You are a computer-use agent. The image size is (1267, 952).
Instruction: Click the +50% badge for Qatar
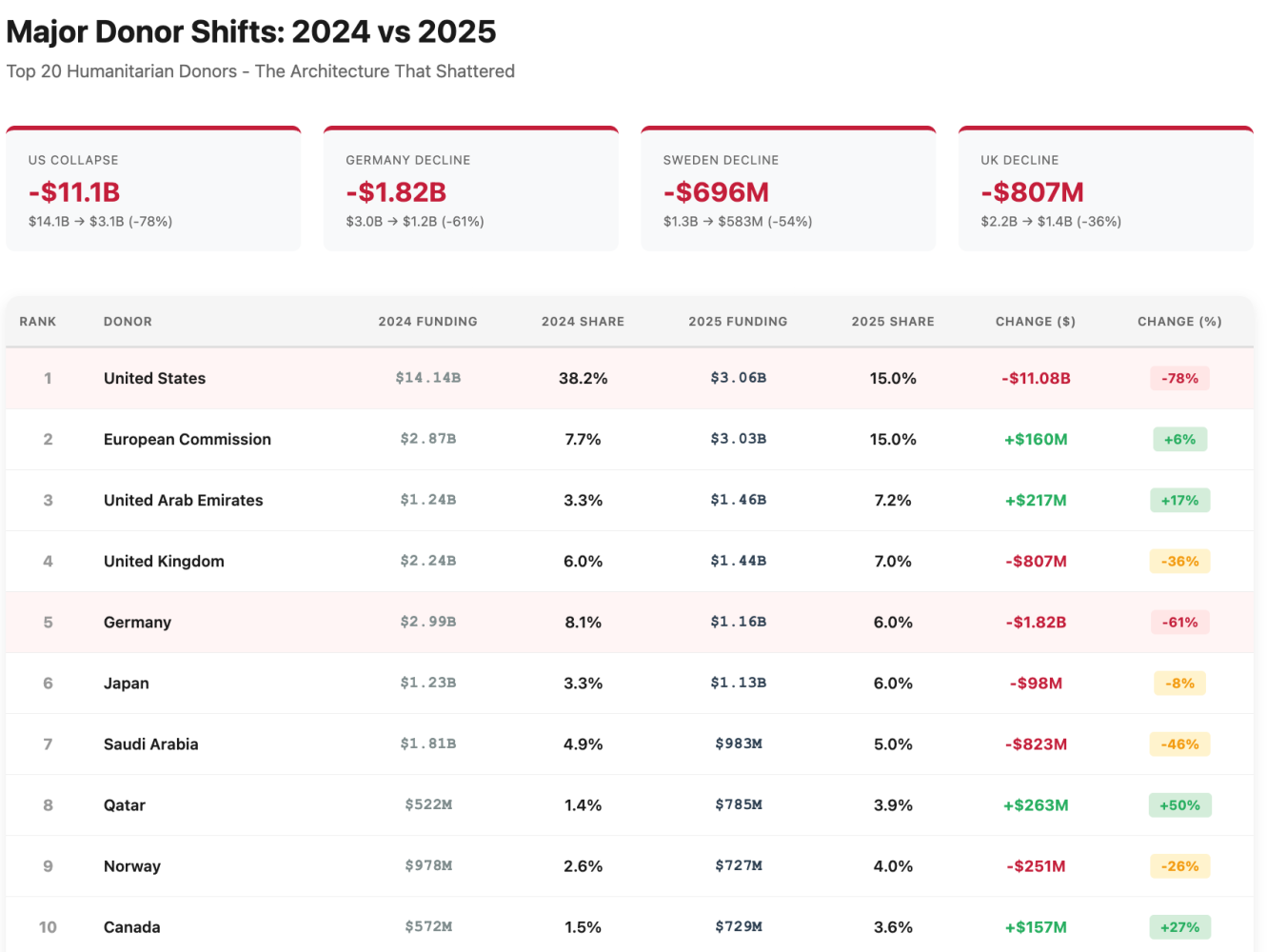[x=1179, y=804]
